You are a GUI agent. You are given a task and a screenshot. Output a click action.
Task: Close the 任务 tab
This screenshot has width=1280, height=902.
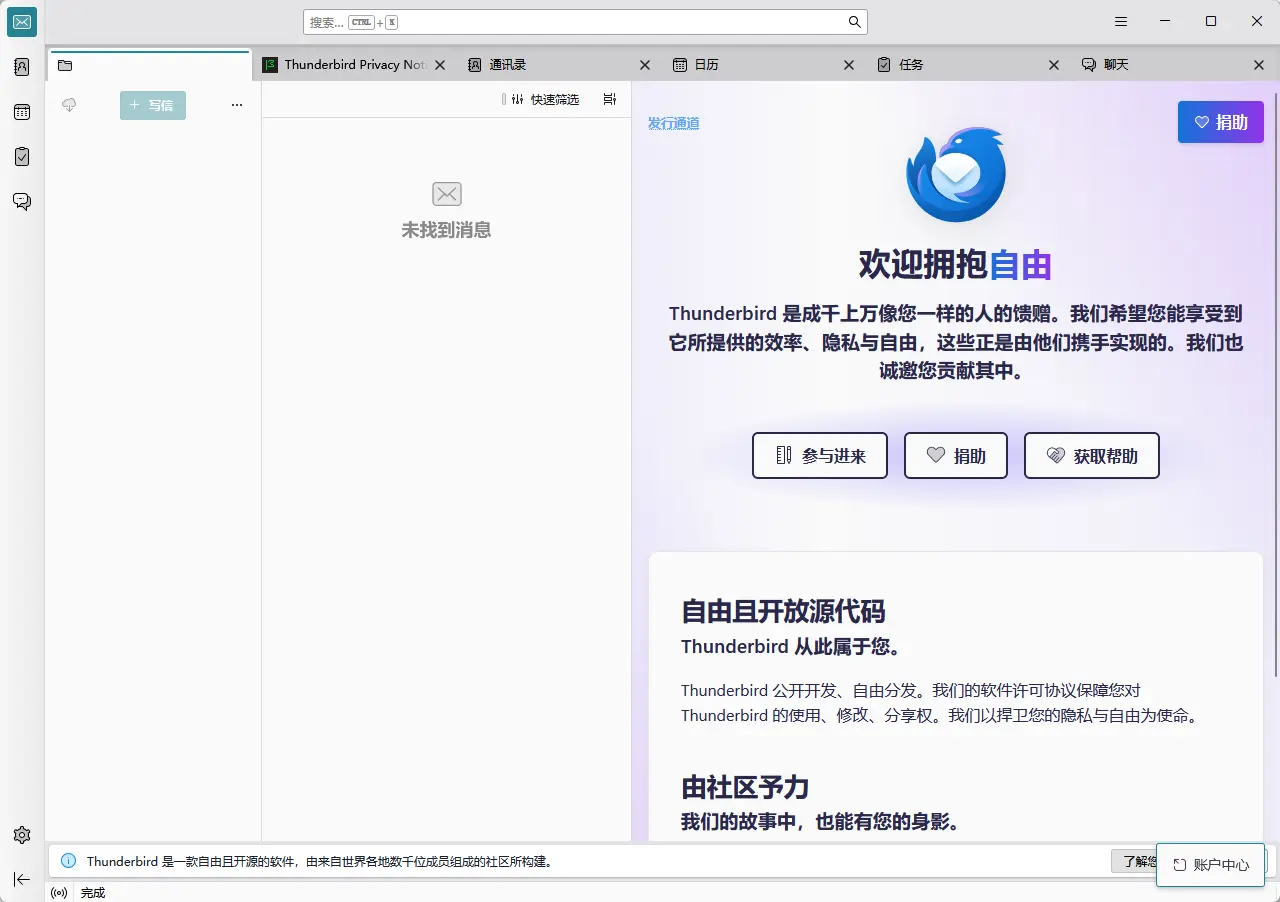(1054, 65)
